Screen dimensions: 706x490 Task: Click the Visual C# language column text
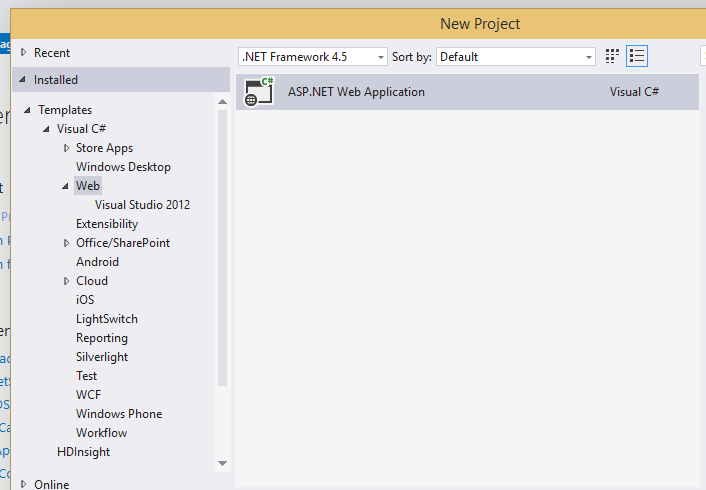[x=634, y=92]
